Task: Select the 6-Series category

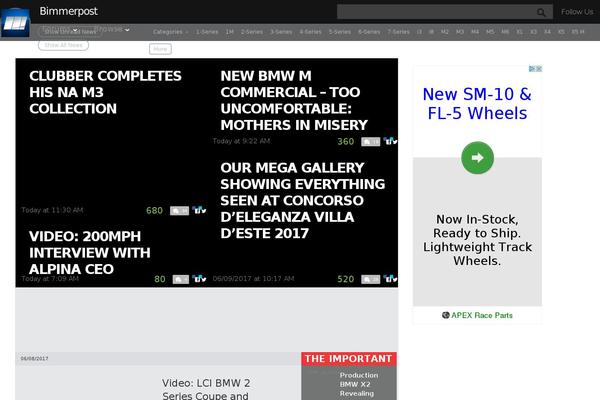Action: pos(369,32)
